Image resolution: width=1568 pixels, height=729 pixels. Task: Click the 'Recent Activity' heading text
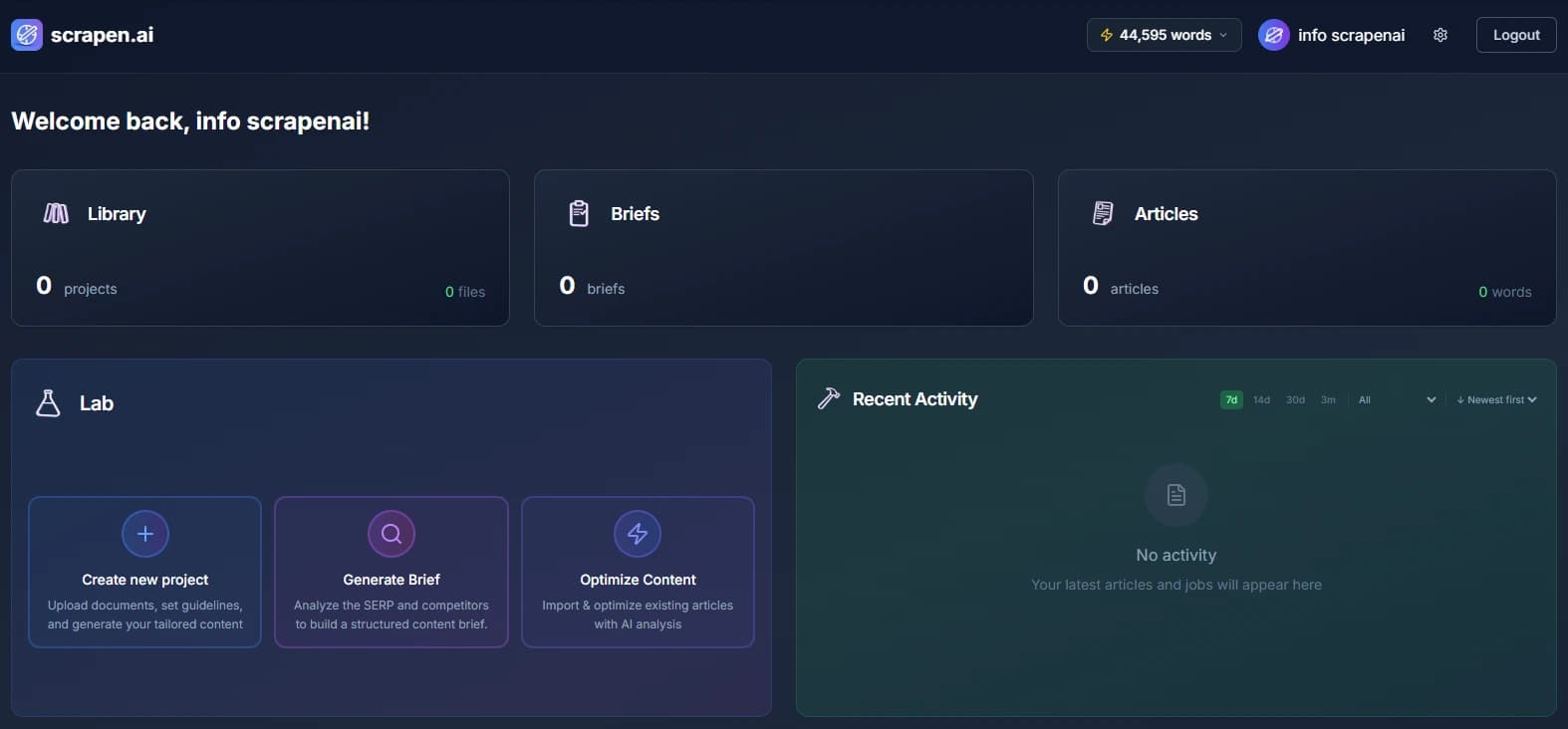click(x=915, y=398)
